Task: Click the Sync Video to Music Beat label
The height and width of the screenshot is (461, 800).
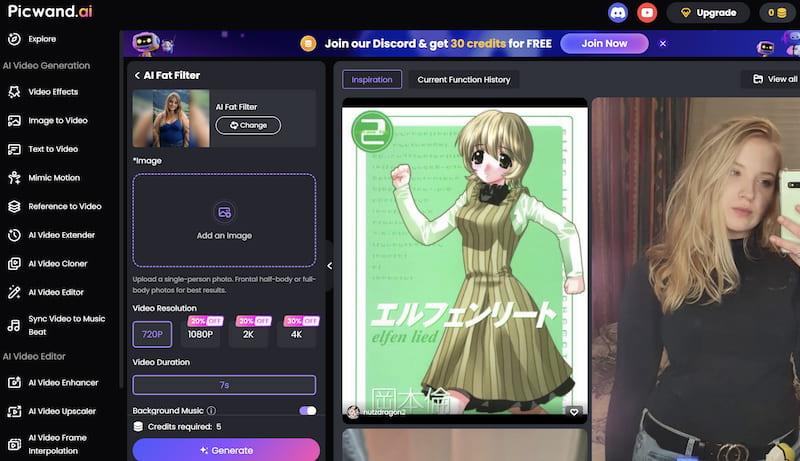Action: point(67,325)
